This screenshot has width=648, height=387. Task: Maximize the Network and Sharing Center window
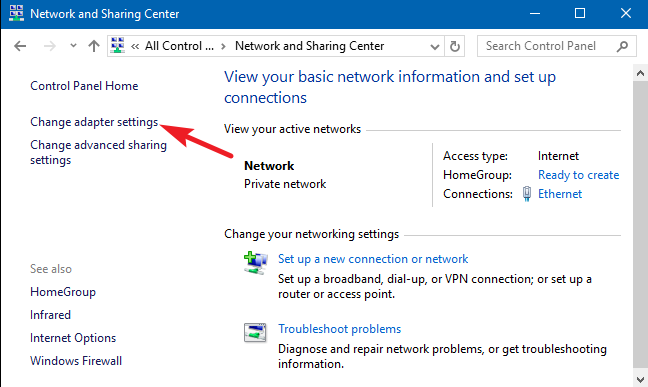(580, 14)
